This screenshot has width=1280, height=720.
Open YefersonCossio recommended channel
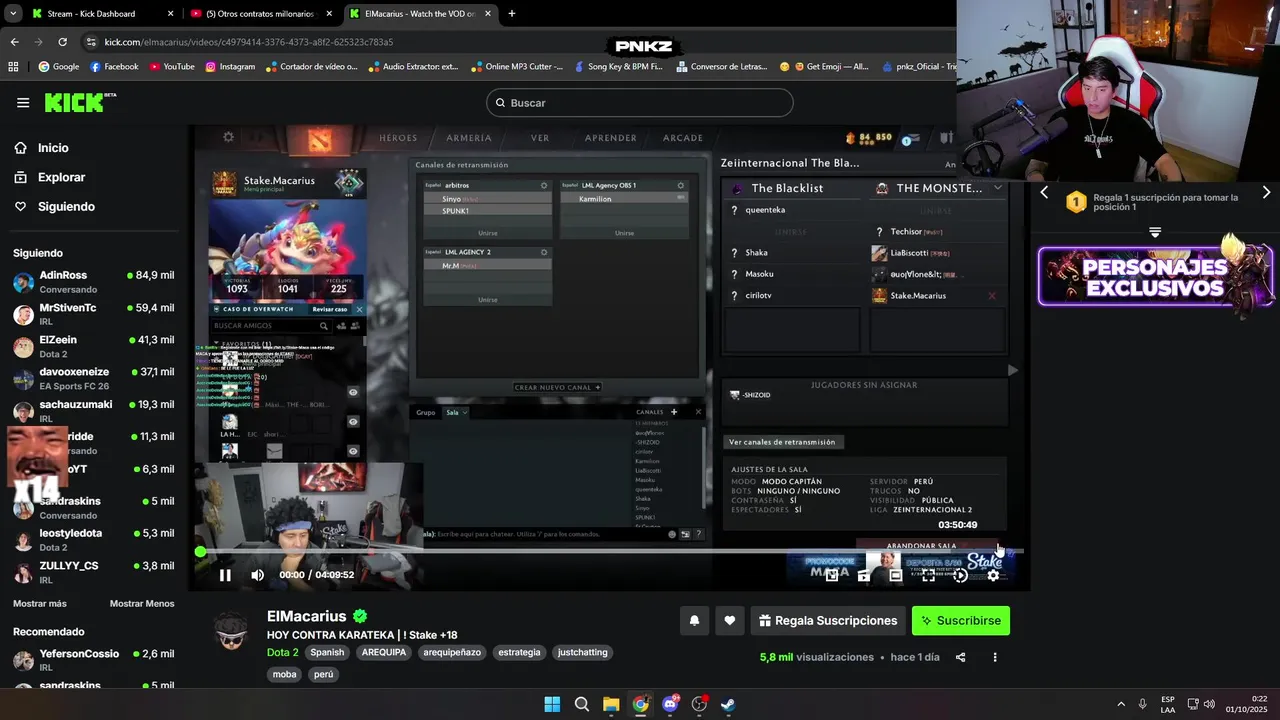(x=93, y=660)
